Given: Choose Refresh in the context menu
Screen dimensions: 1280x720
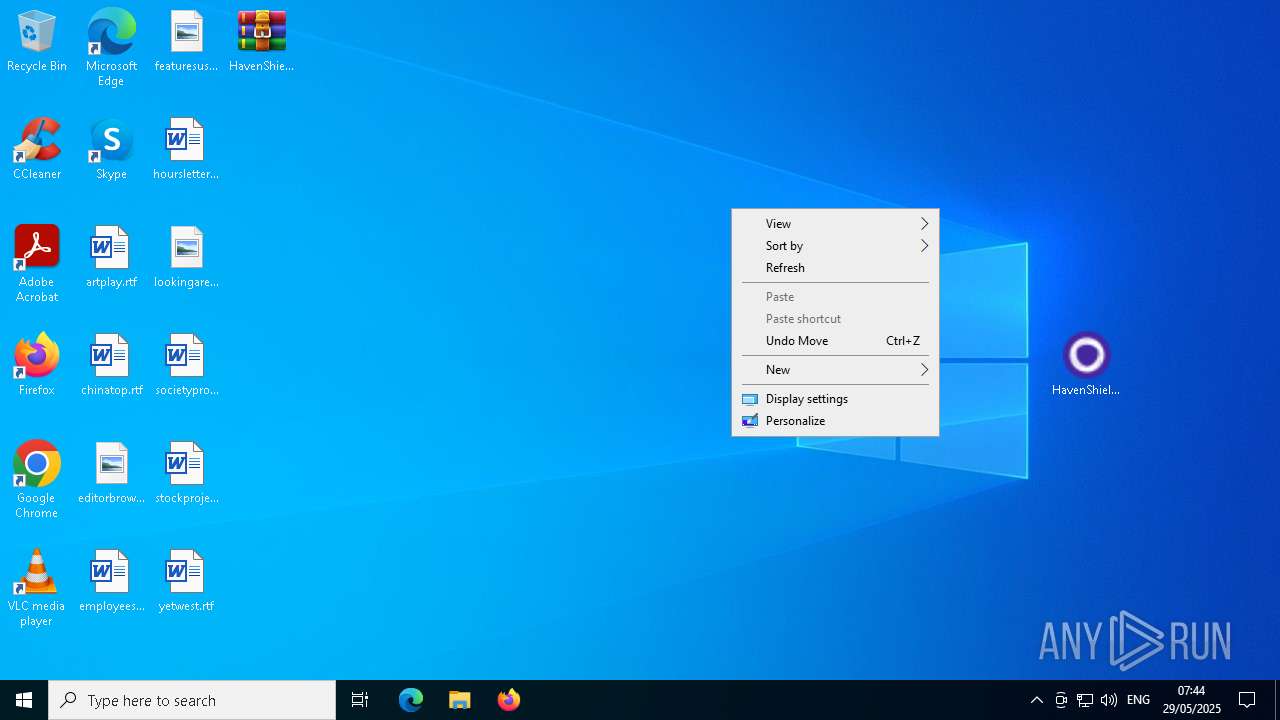Looking at the screenshot, I should (835, 268).
